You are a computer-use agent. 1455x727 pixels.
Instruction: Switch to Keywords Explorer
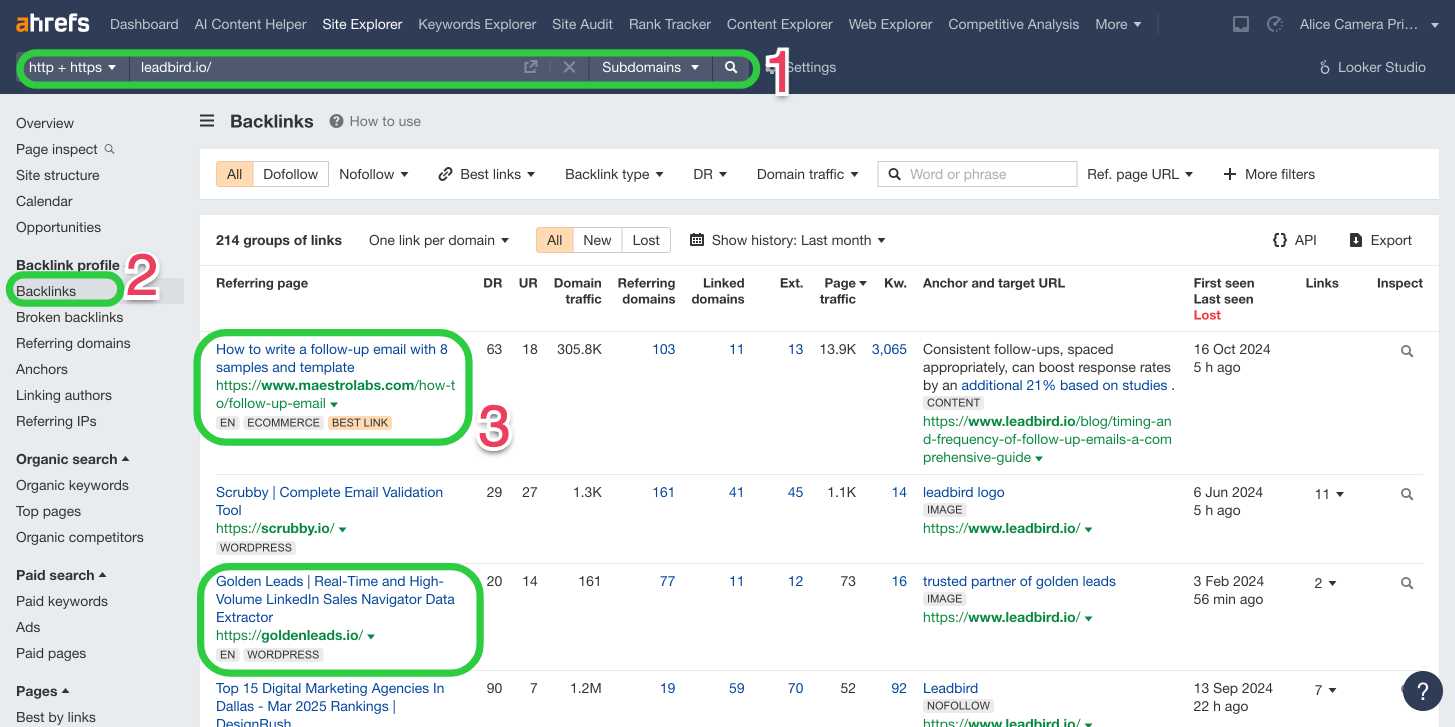tap(477, 24)
